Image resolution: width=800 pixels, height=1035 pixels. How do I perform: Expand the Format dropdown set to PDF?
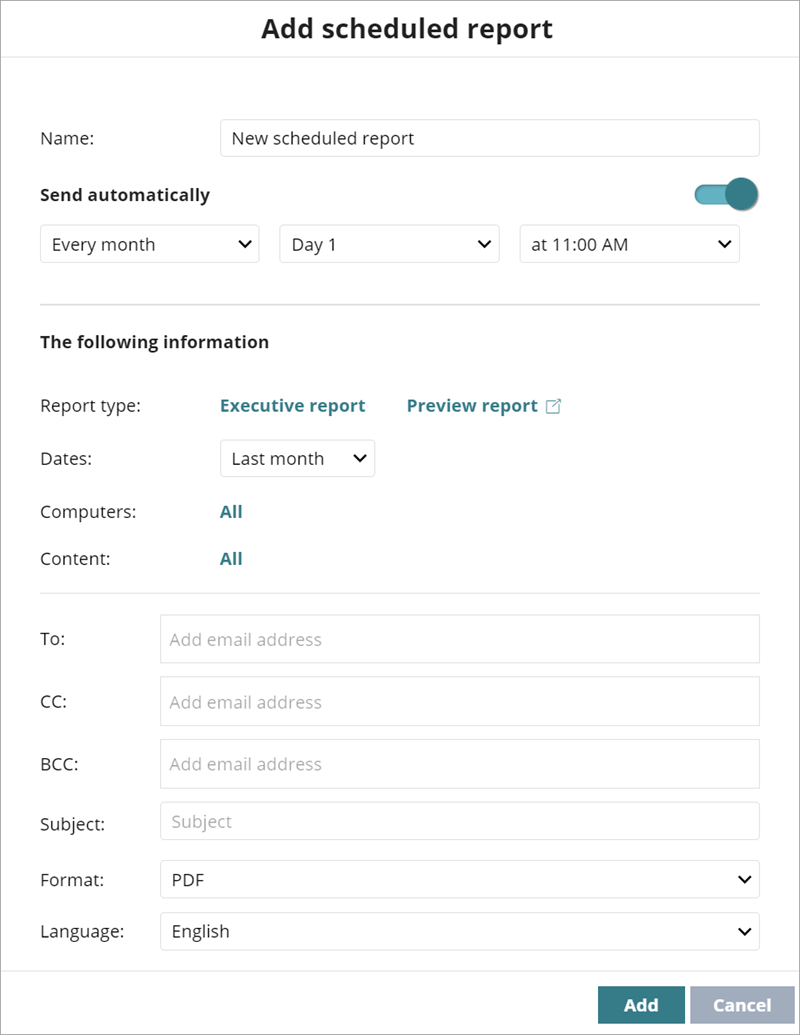(459, 879)
